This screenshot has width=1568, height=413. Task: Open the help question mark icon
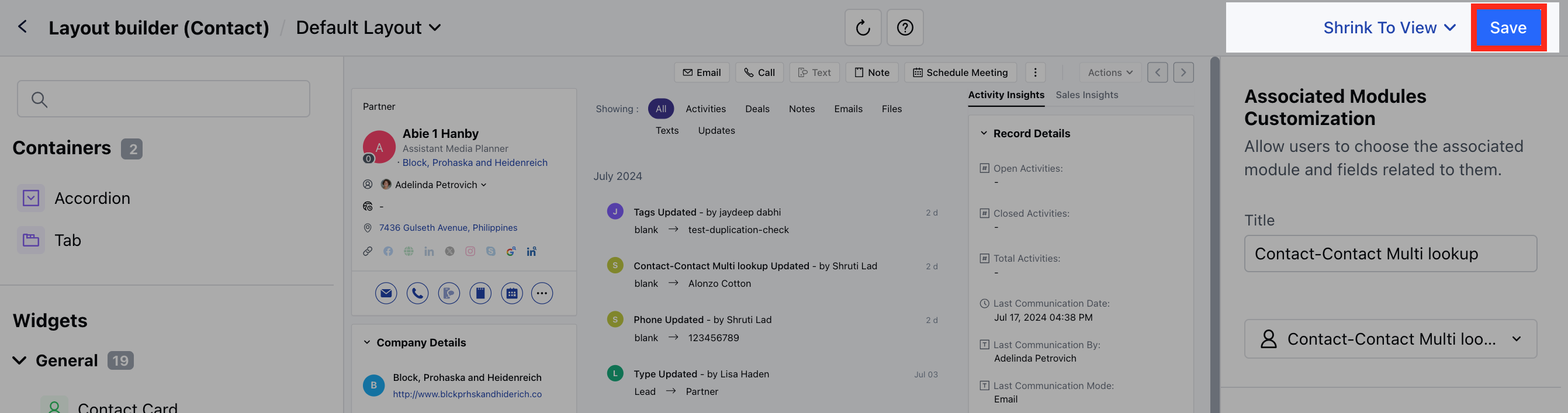click(x=905, y=27)
